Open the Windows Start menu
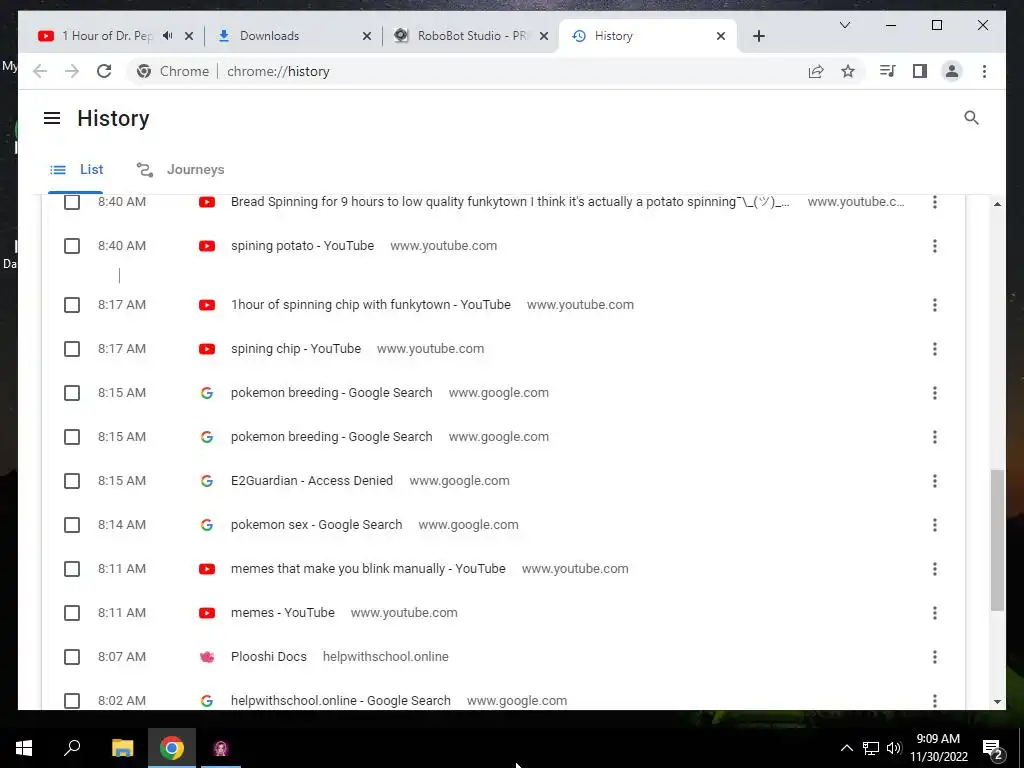 [24, 748]
